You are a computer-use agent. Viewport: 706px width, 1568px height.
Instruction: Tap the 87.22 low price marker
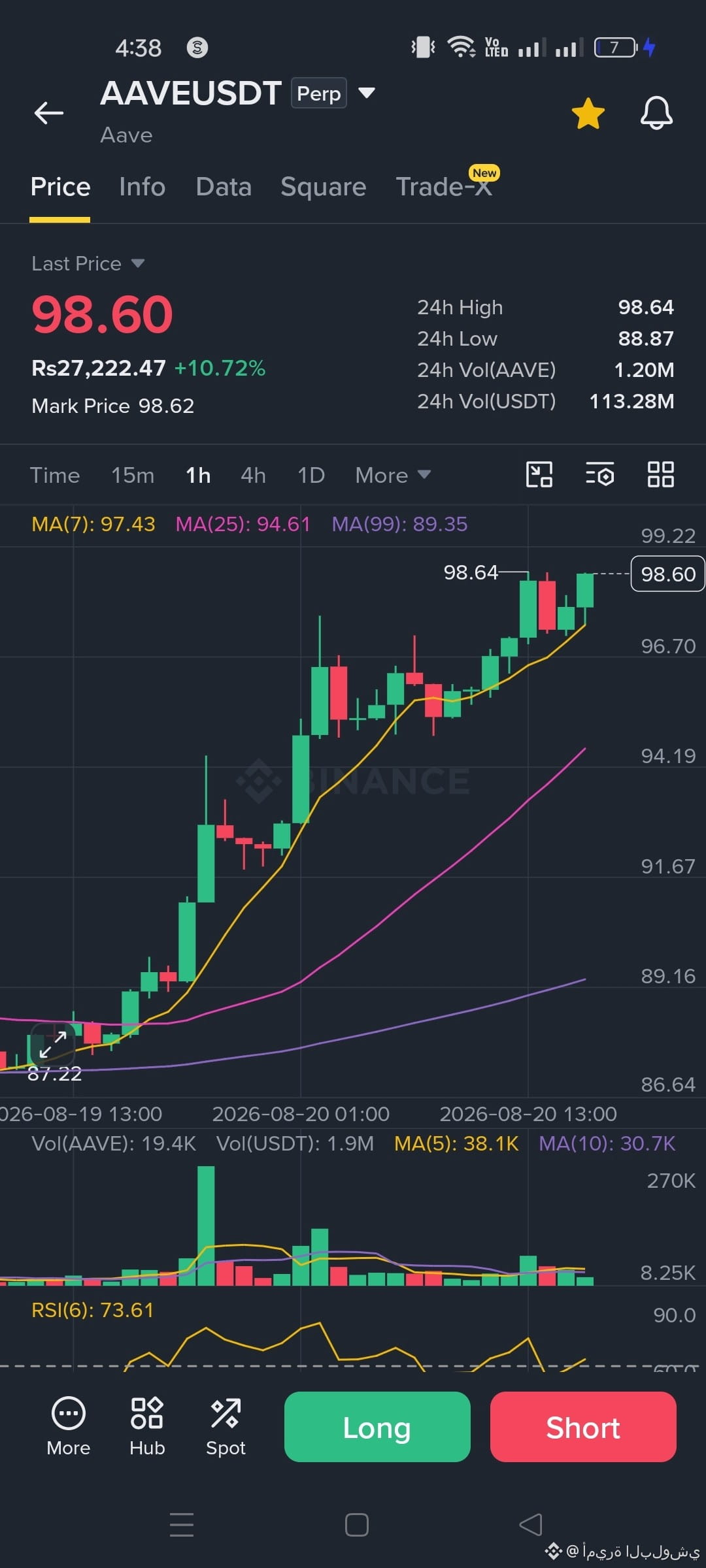[54, 1073]
